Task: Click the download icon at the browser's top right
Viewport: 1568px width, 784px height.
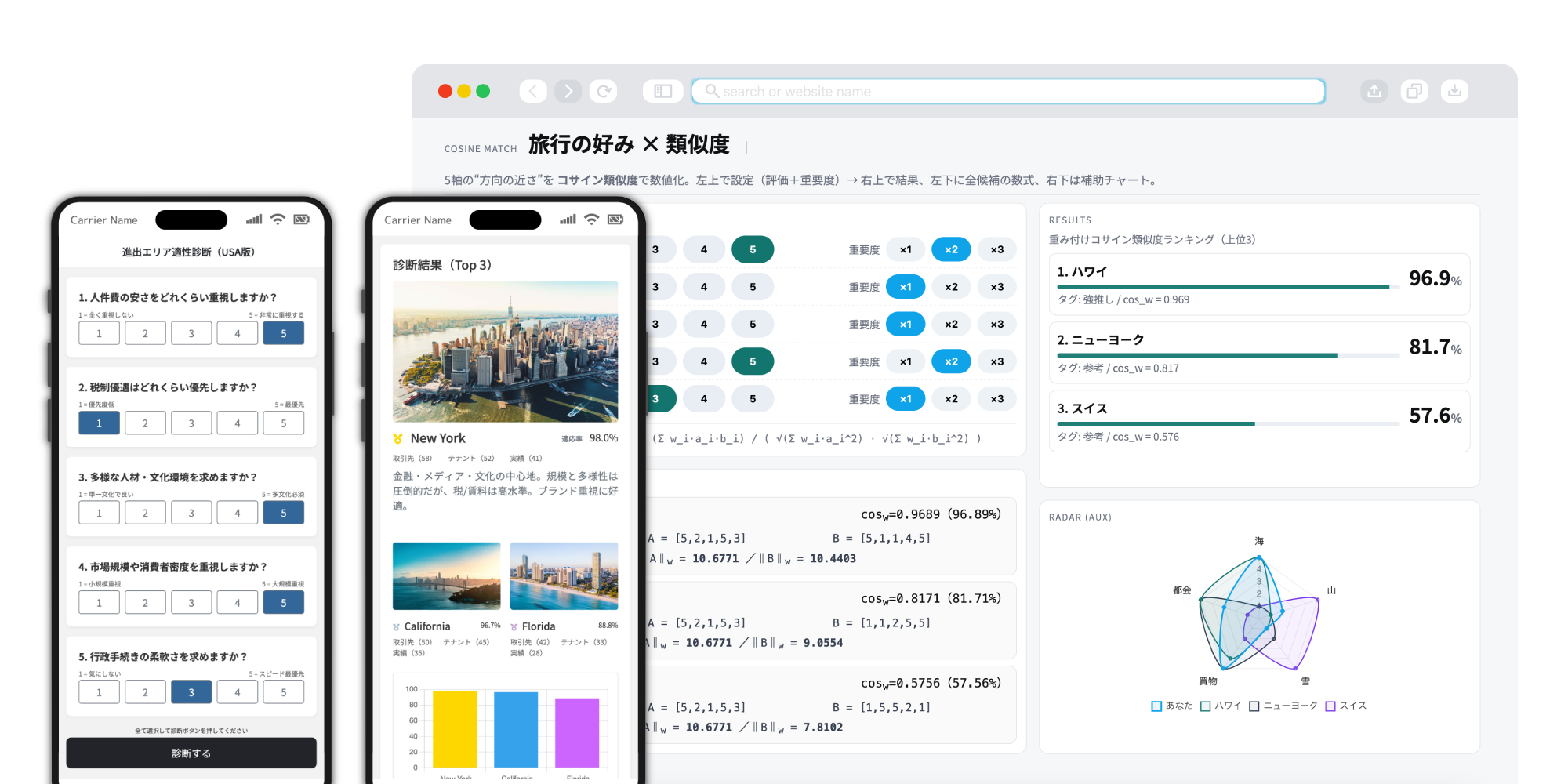Action: [x=1455, y=91]
